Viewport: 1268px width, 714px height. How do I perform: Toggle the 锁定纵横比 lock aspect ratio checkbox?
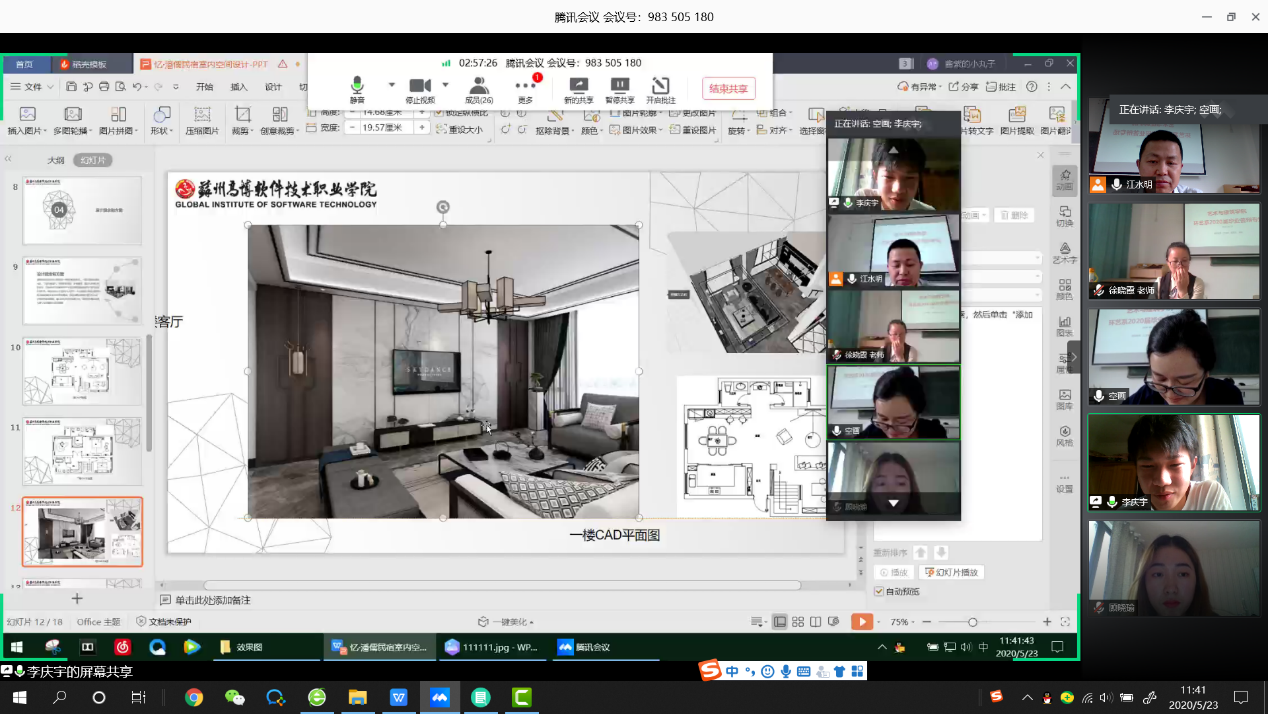tap(438, 111)
